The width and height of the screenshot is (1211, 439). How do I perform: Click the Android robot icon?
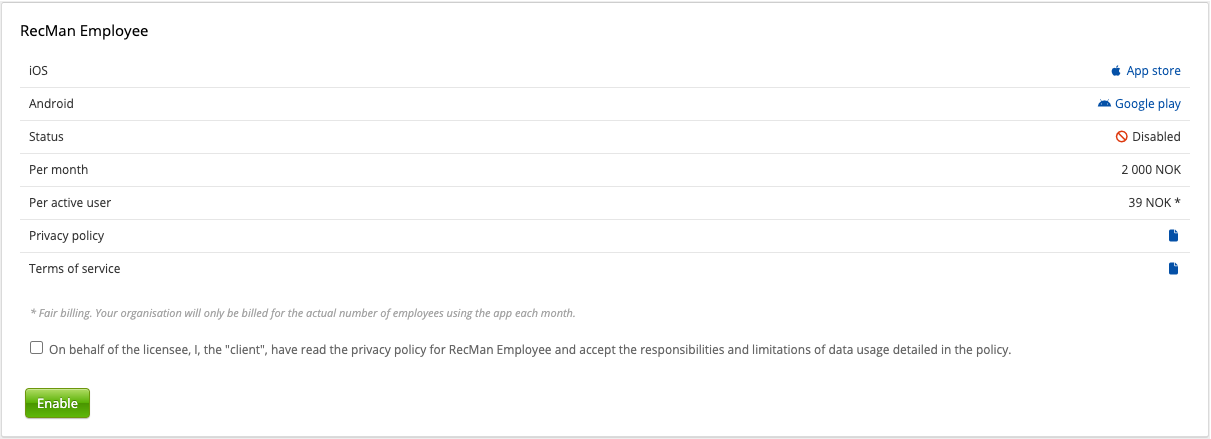point(1104,103)
